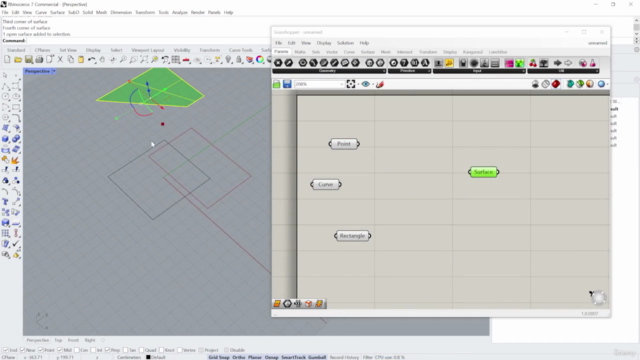640x360 pixels.
Task: Click the Cut scissors icon in Rhino toolbar
Action: click(60, 60)
